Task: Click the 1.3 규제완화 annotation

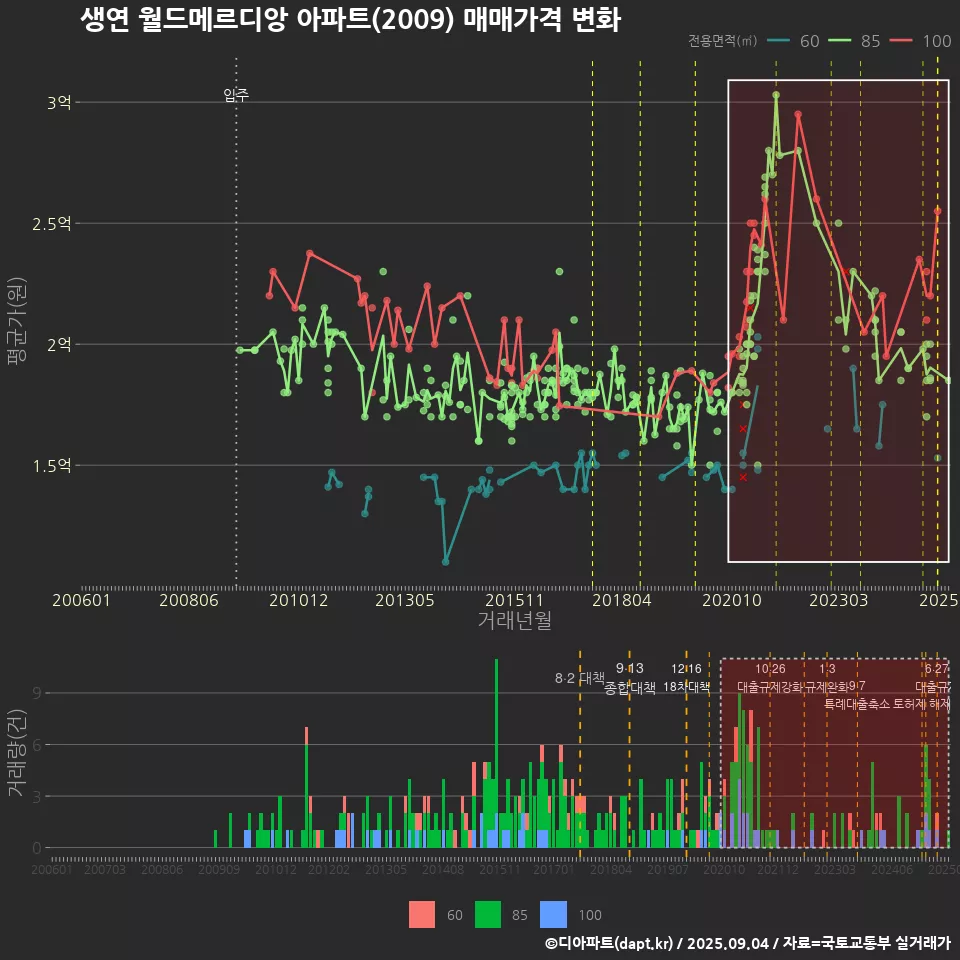Action: [x=827, y=678]
